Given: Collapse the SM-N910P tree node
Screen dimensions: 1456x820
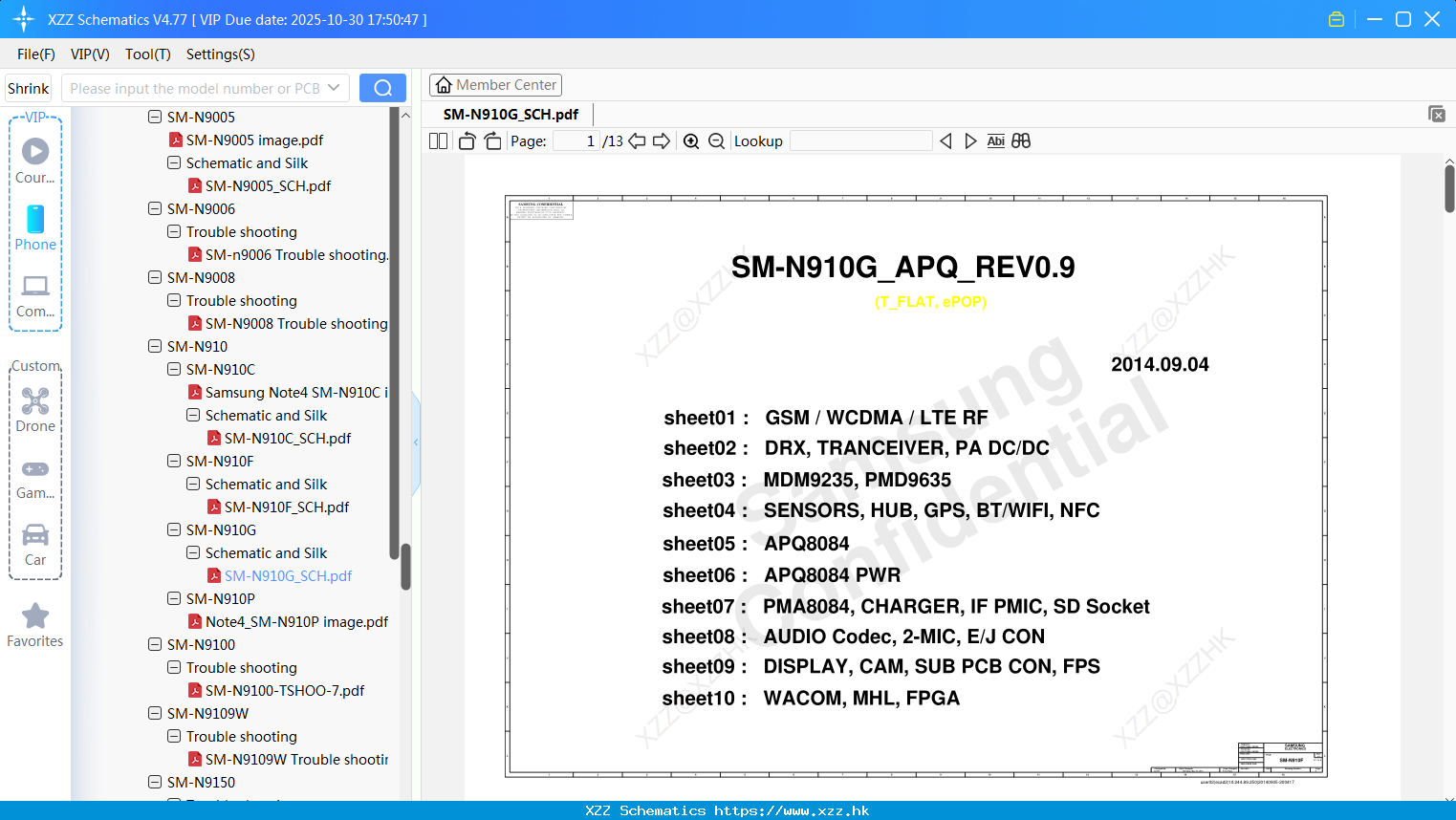Looking at the screenshot, I should tap(174, 598).
